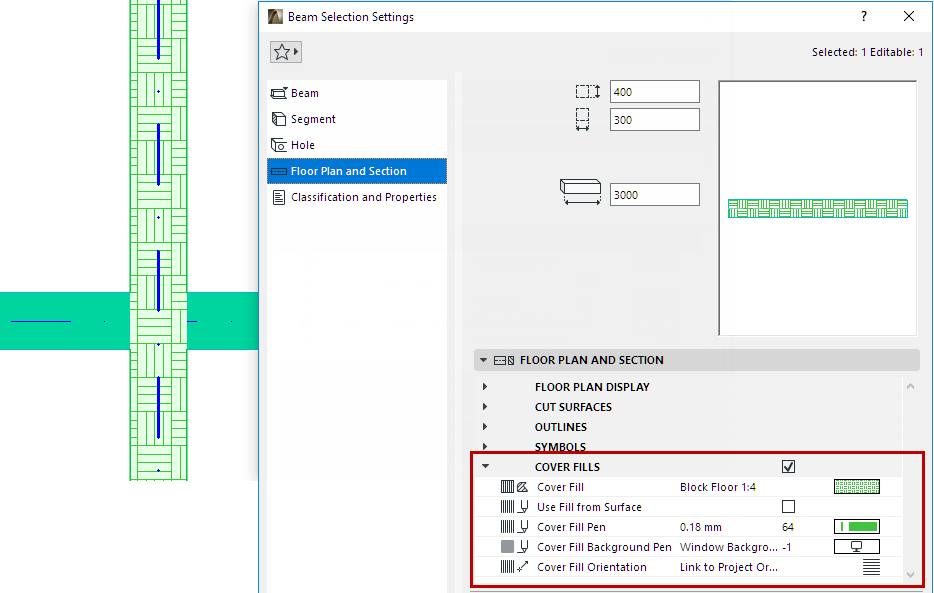Open the Favorites dropdown arrow
The image size is (934, 593).
[296, 52]
